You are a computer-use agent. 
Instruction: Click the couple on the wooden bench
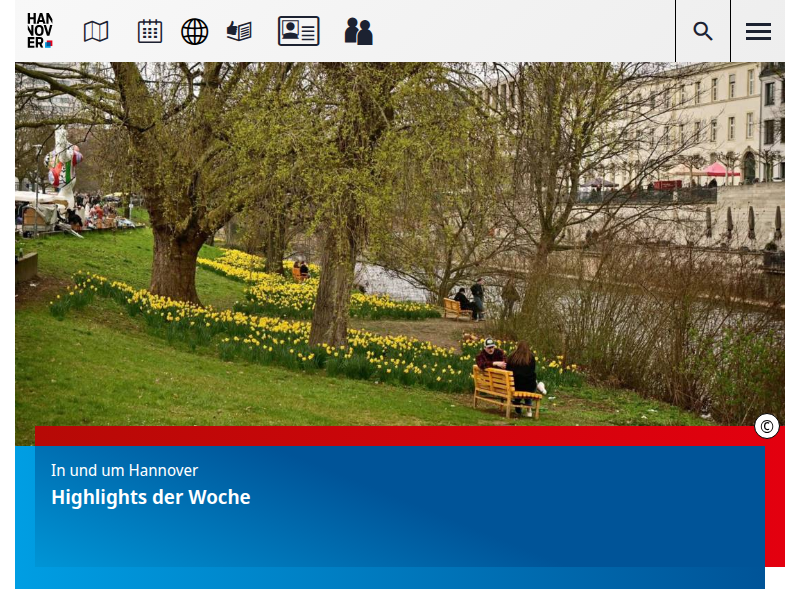[x=507, y=370]
